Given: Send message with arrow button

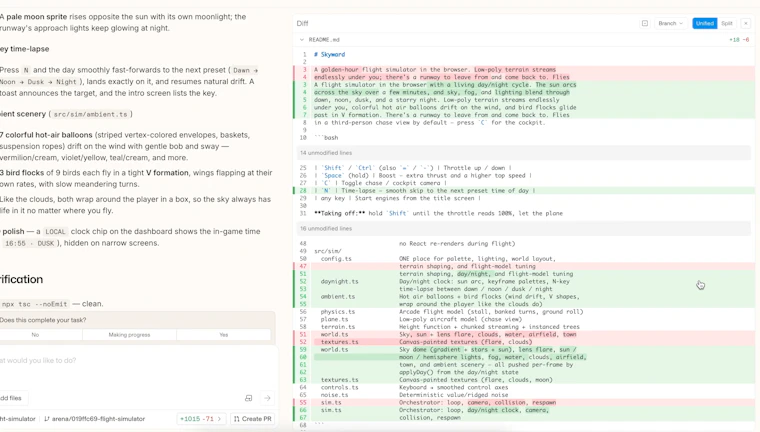Looking at the screenshot, I should [267, 398].
